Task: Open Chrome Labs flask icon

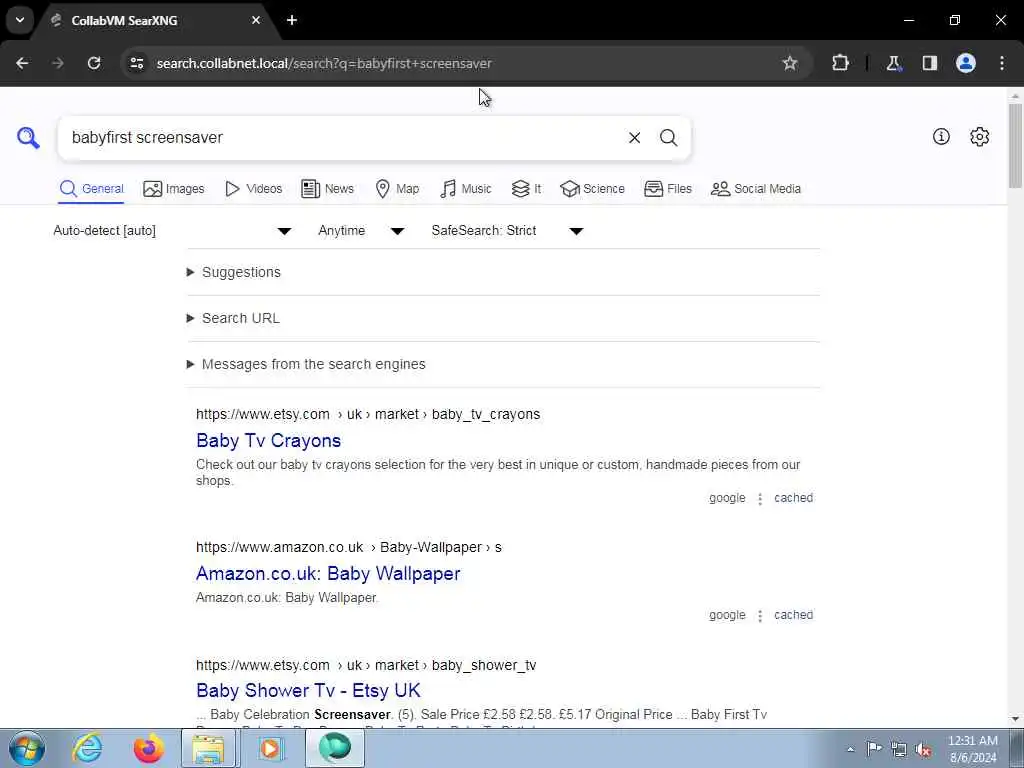Action: [893, 63]
